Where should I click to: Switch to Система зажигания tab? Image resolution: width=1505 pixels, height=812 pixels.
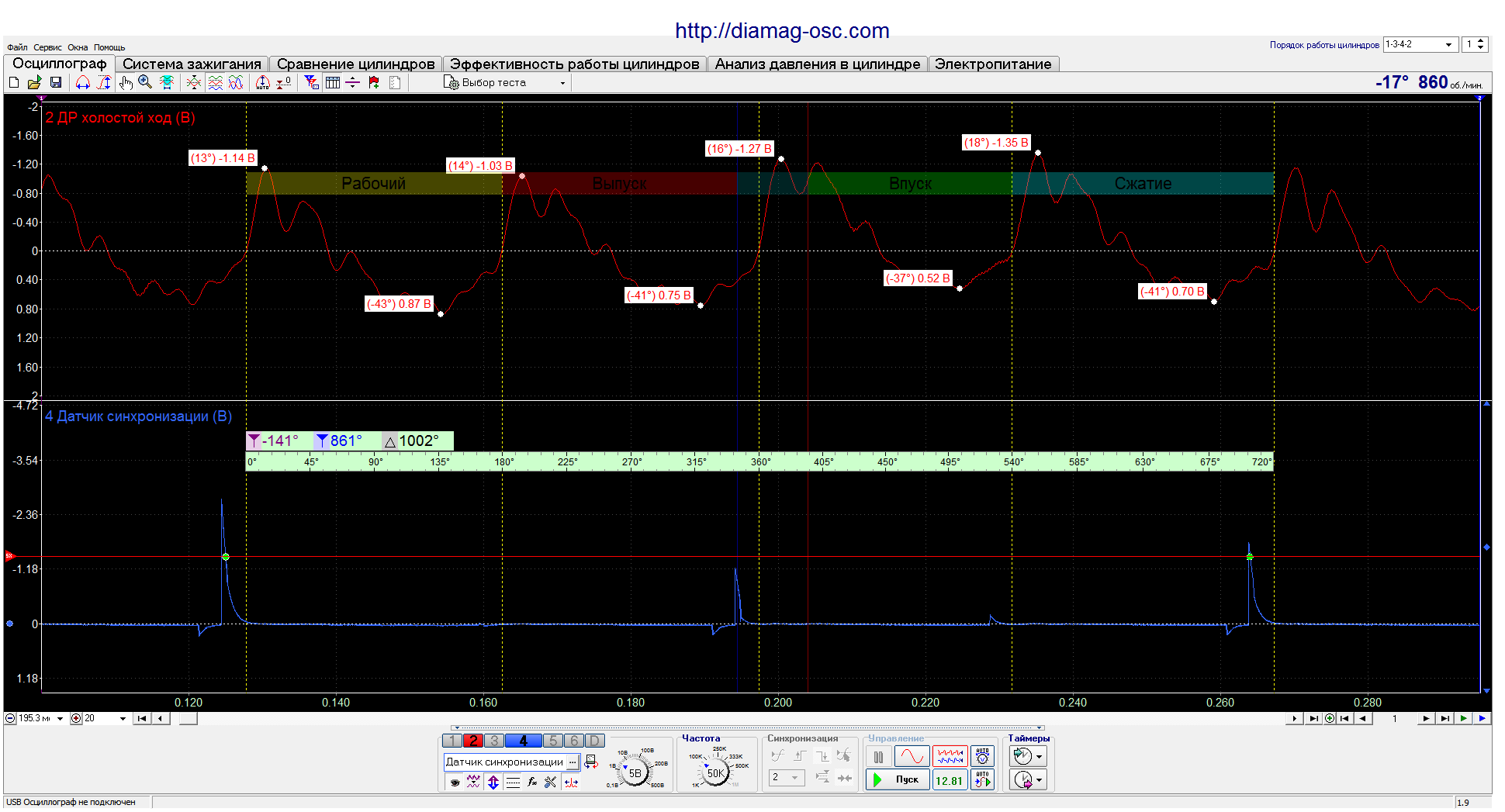[x=192, y=64]
